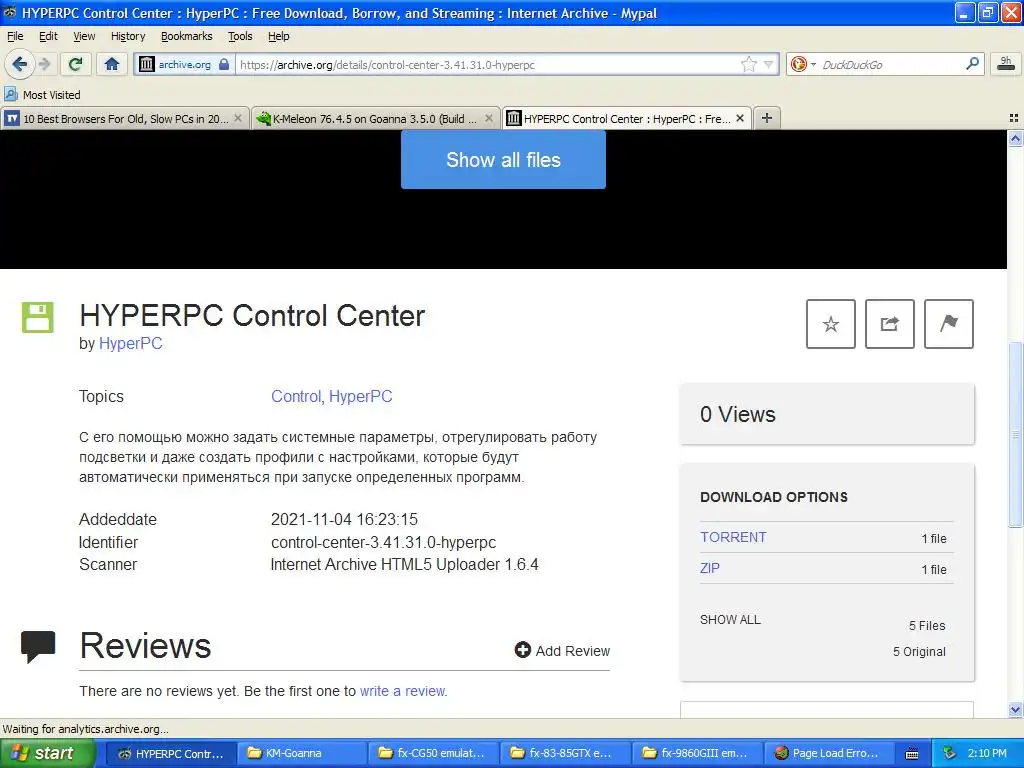Open the Help menu

(279, 36)
